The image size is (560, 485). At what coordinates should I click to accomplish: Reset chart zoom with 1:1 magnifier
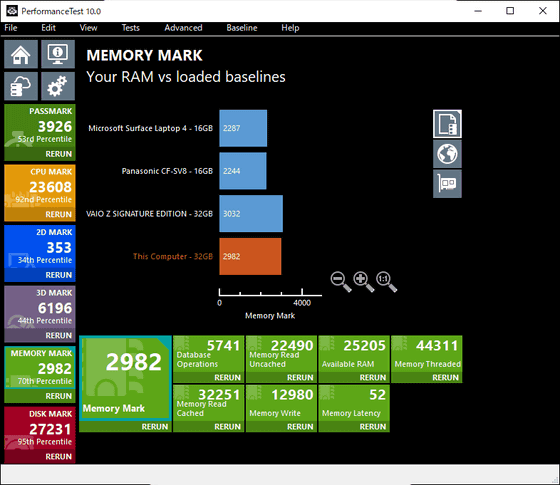386,281
